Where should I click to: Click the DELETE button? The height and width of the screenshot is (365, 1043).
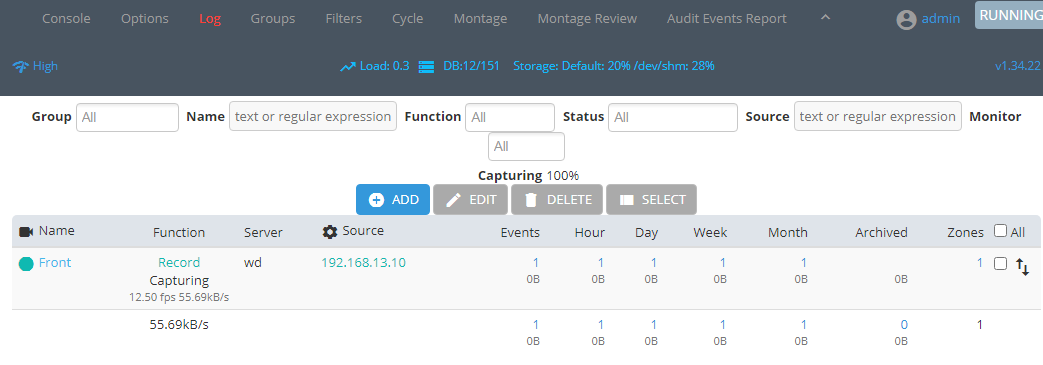coord(557,199)
